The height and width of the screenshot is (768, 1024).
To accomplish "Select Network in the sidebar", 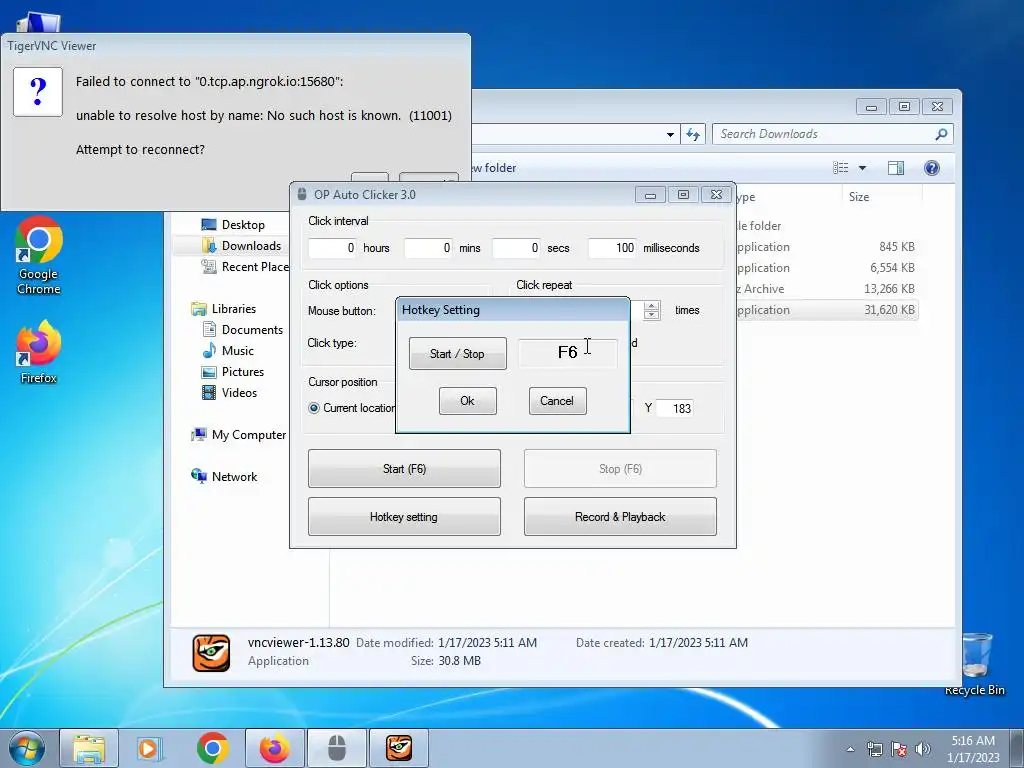I will coord(224,477).
